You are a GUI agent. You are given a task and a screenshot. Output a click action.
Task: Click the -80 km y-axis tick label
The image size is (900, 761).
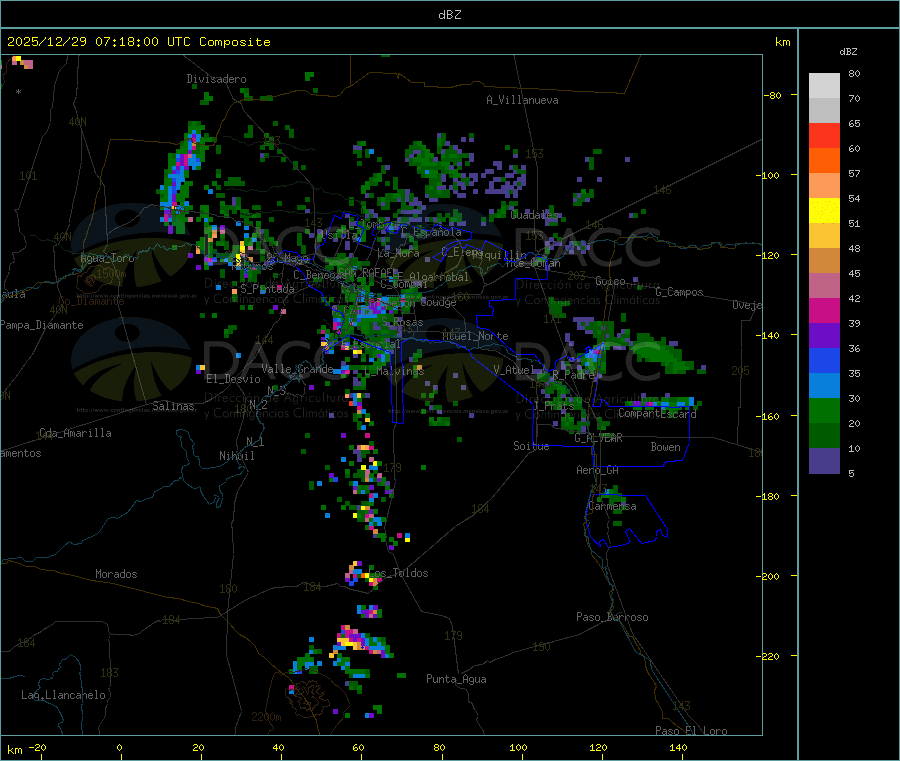tap(772, 95)
